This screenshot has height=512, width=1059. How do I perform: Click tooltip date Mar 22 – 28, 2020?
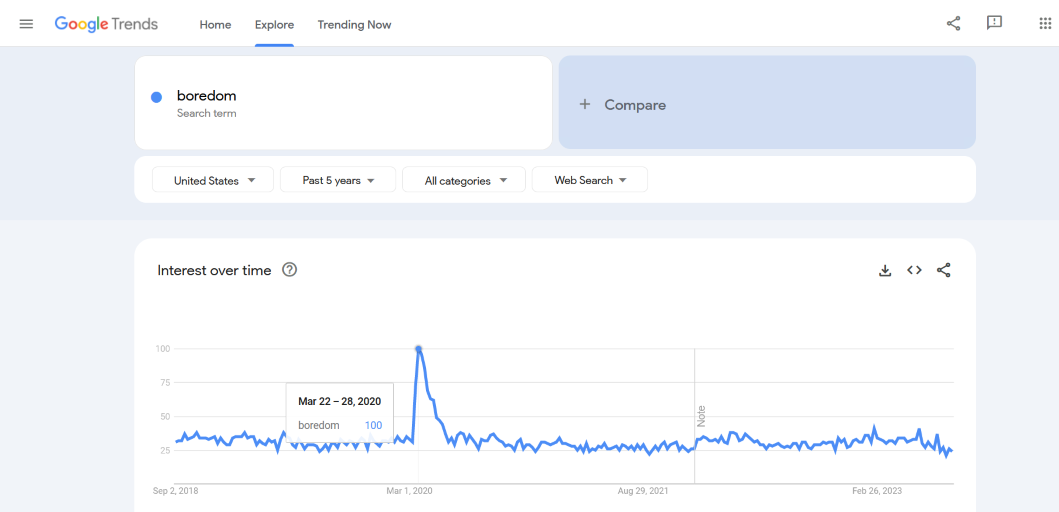(x=340, y=401)
